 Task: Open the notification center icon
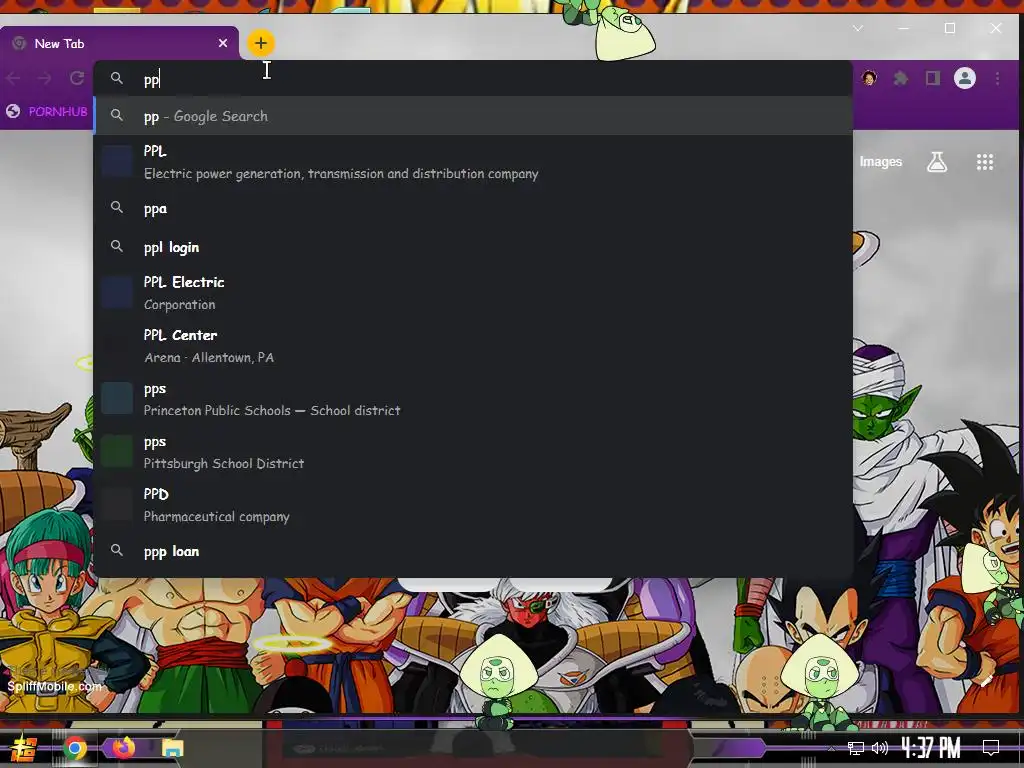(991, 748)
